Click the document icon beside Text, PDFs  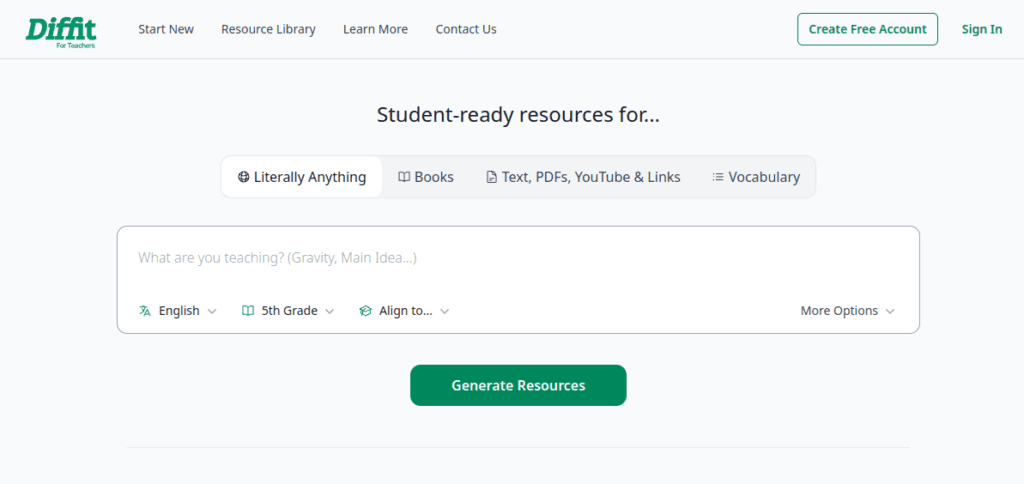click(x=492, y=177)
